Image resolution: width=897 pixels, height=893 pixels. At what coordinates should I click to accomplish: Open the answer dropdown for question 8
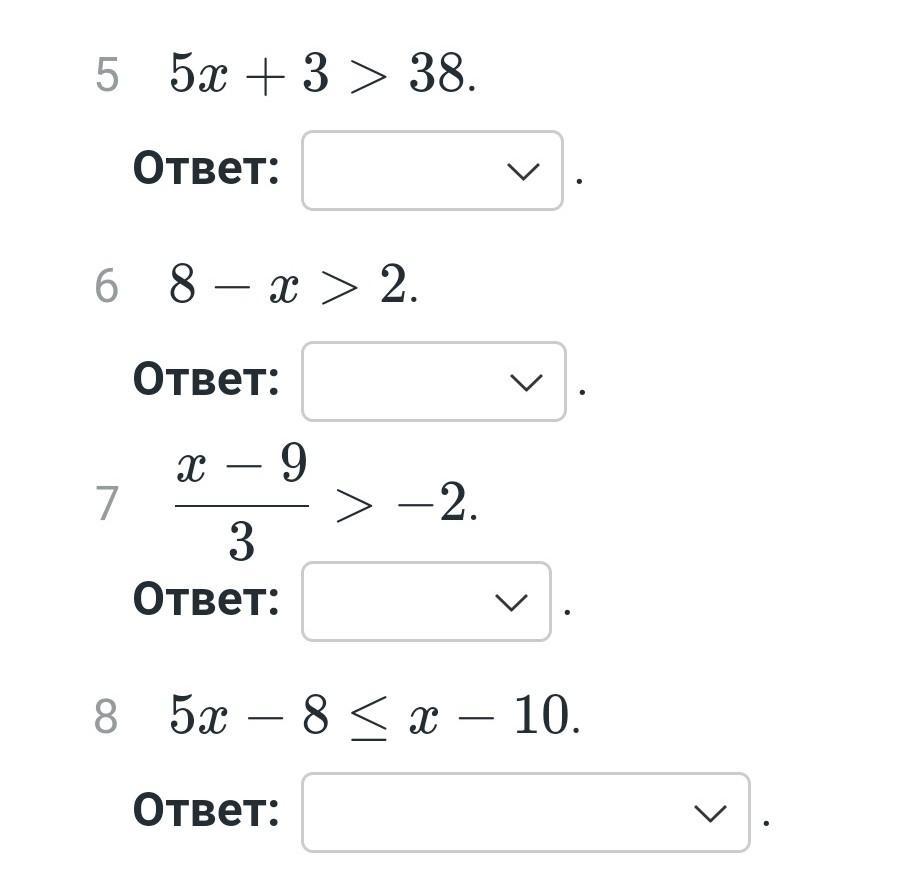point(525,813)
